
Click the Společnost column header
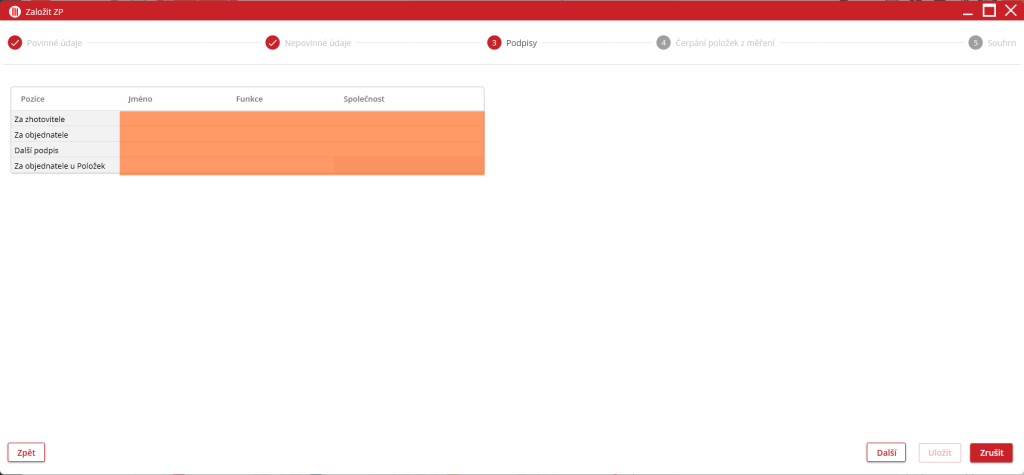click(364, 99)
